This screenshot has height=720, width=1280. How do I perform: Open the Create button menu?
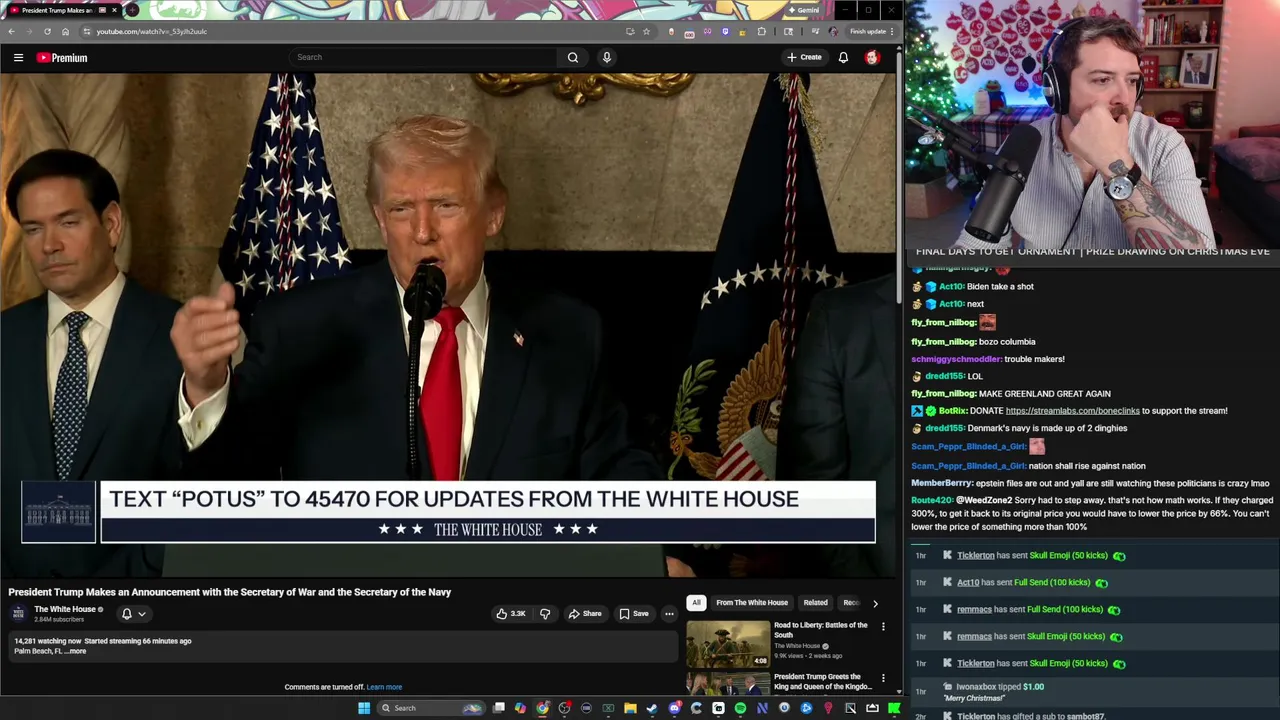[804, 57]
